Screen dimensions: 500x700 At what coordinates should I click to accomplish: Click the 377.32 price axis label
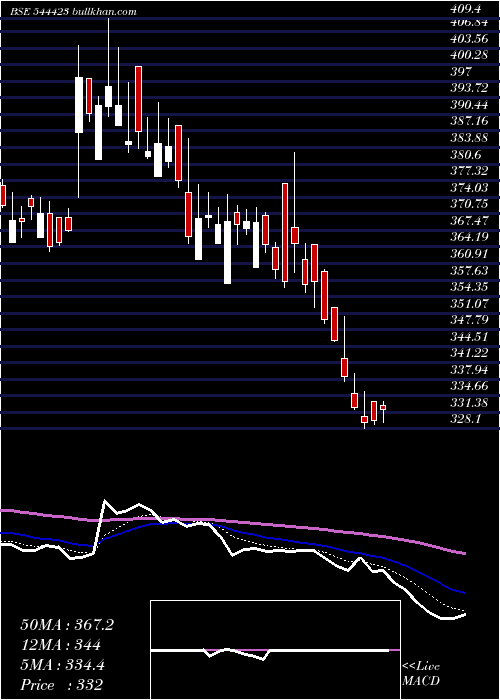(470, 171)
